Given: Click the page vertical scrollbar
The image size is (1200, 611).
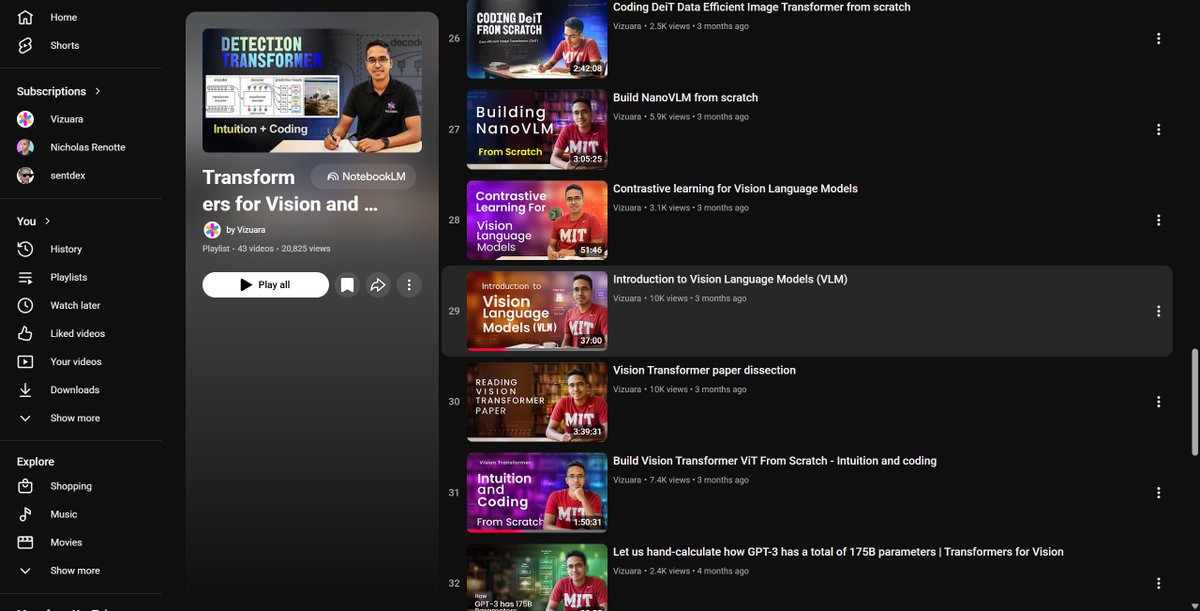Looking at the screenshot, I should [x=1195, y=400].
